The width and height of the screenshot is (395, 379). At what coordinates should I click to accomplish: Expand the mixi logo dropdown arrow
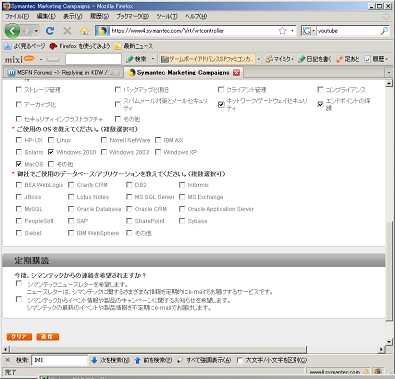coord(42,59)
